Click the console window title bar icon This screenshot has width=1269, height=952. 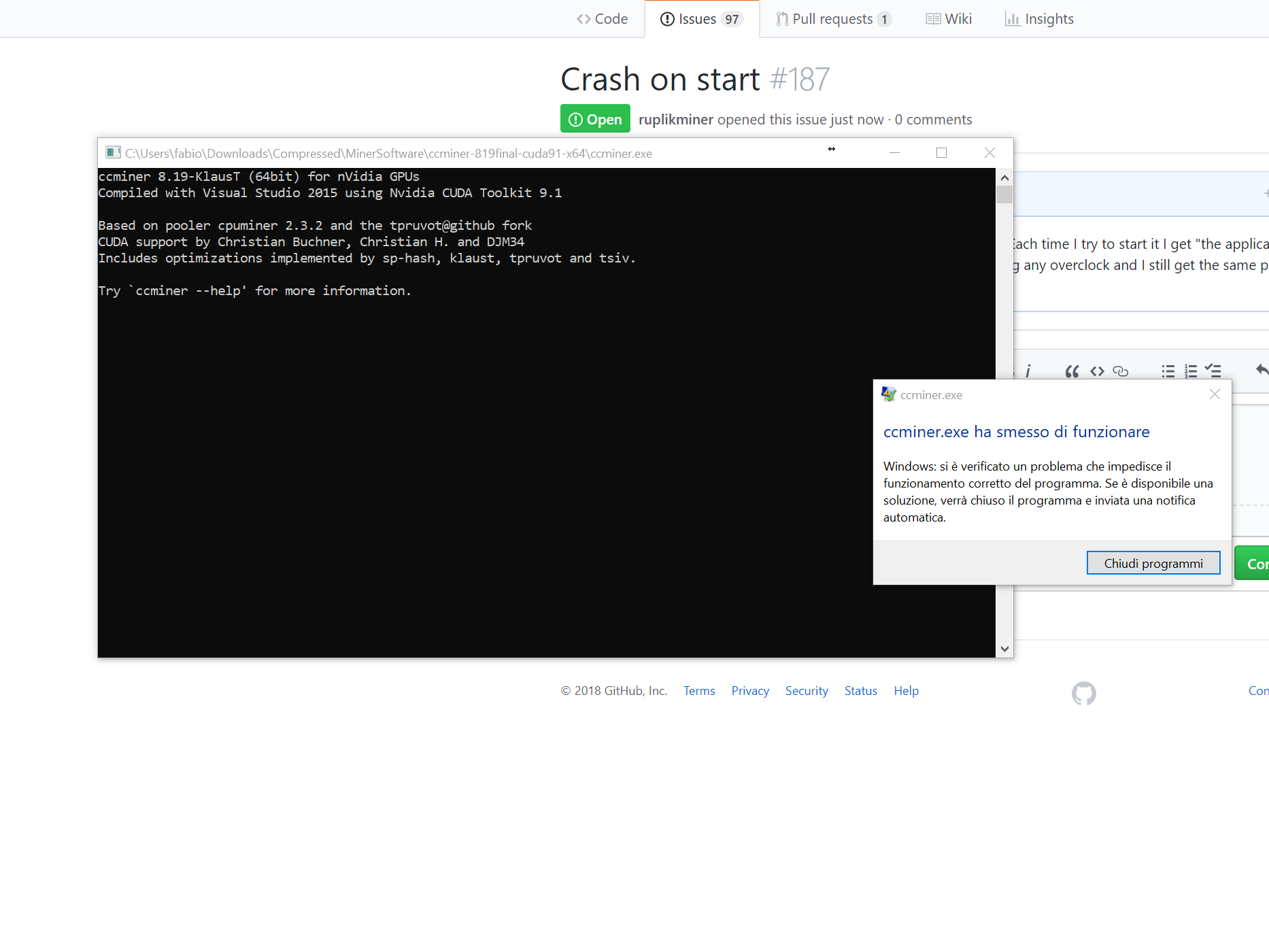(x=113, y=152)
